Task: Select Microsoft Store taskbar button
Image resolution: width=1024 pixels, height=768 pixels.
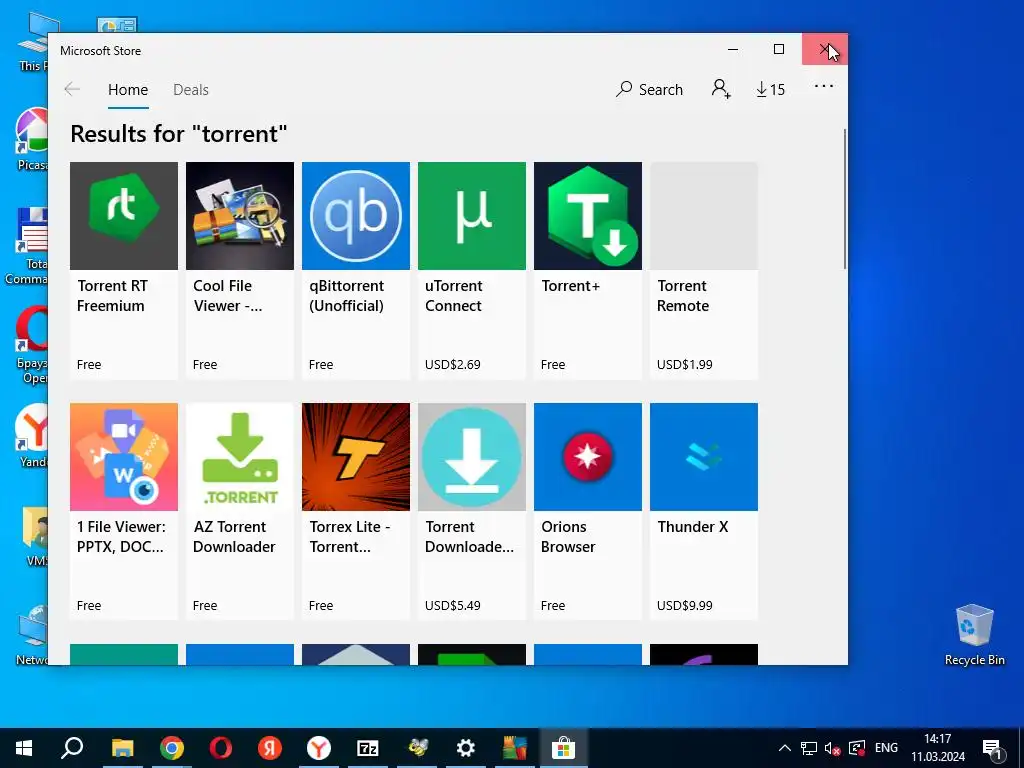Action: pyautogui.click(x=563, y=748)
